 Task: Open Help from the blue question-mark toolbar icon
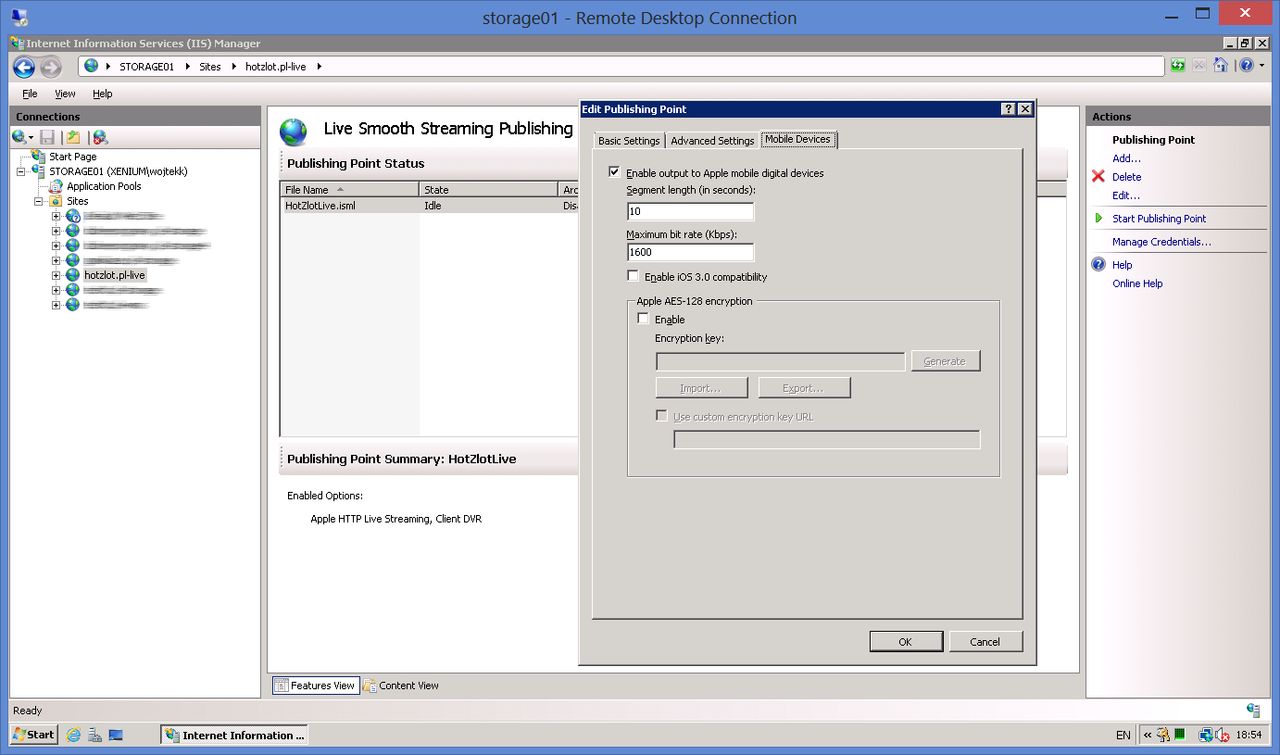1246,66
